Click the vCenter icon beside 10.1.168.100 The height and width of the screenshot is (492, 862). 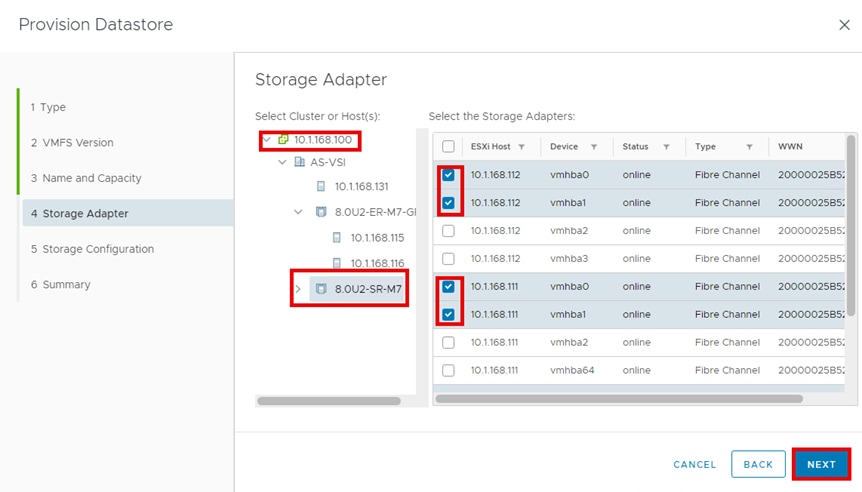[283, 139]
